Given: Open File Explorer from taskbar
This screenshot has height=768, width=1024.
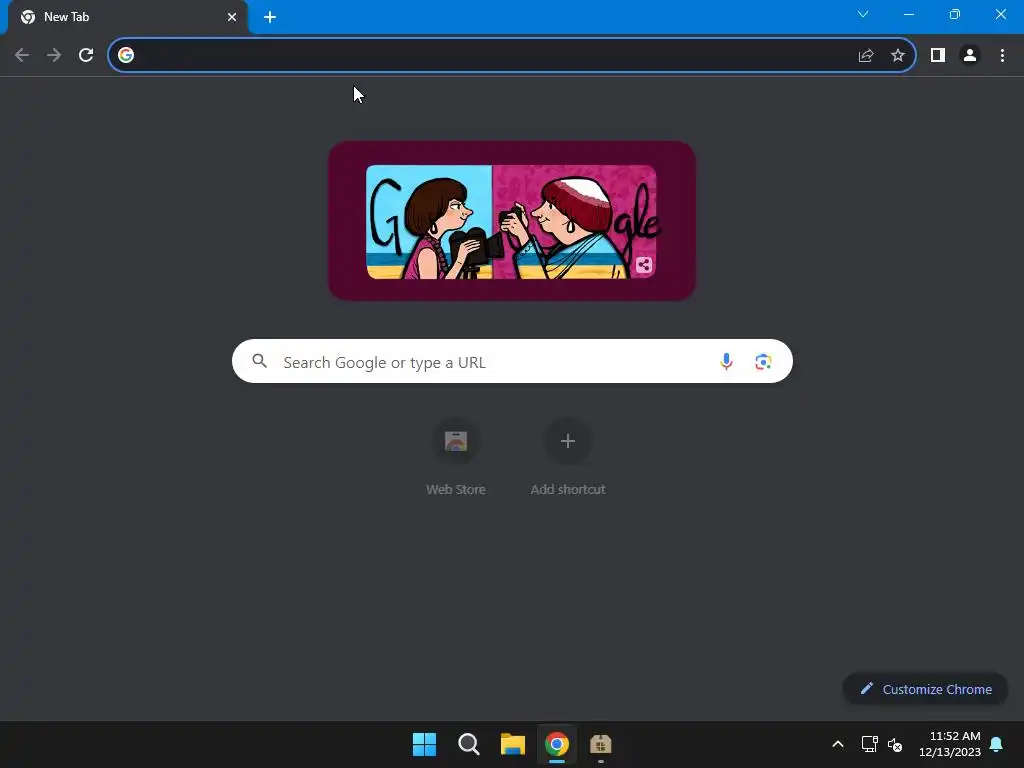Looking at the screenshot, I should 513,744.
